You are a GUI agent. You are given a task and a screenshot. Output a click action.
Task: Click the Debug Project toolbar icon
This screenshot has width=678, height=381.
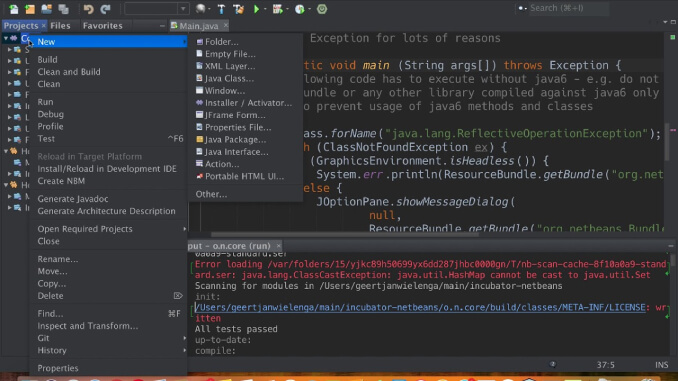coord(278,9)
